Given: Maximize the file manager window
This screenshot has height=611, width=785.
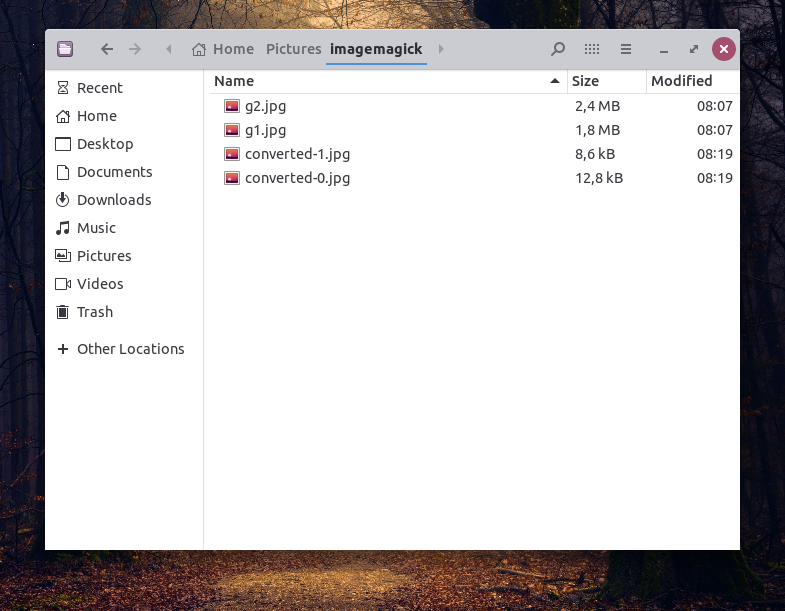Looking at the screenshot, I should point(694,49).
